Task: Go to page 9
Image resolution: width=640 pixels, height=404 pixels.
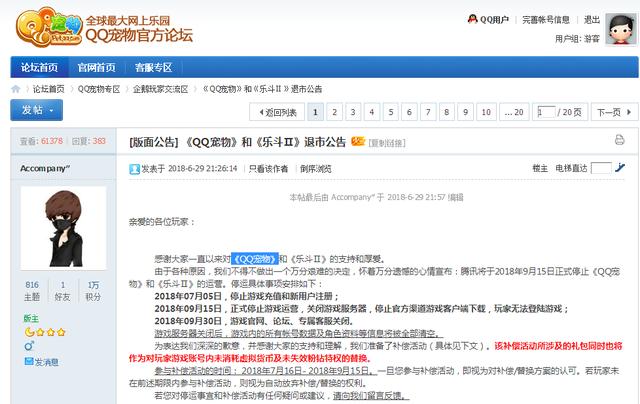Action: point(466,112)
